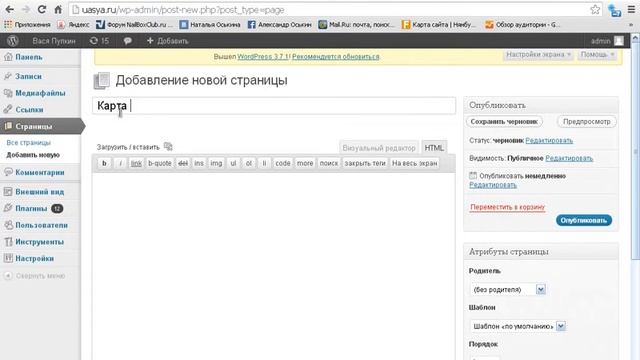Screen dimensions: 640x360
Task: Open comments bubble in admin bar
Action: click(x=128, y=41)
